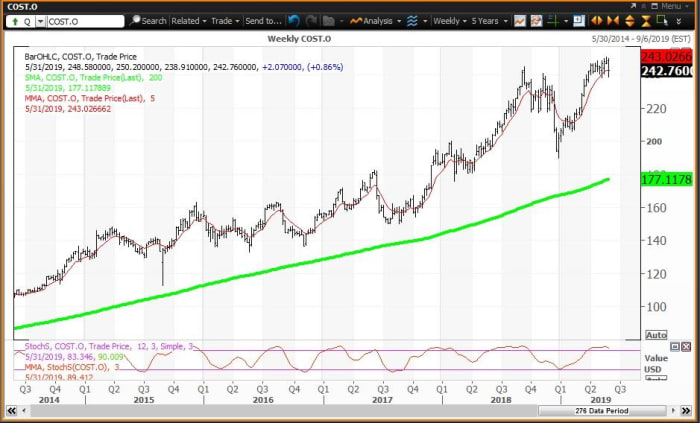
Task: Click the Value USD label in stochastic pane
Action: pos(656,364)
